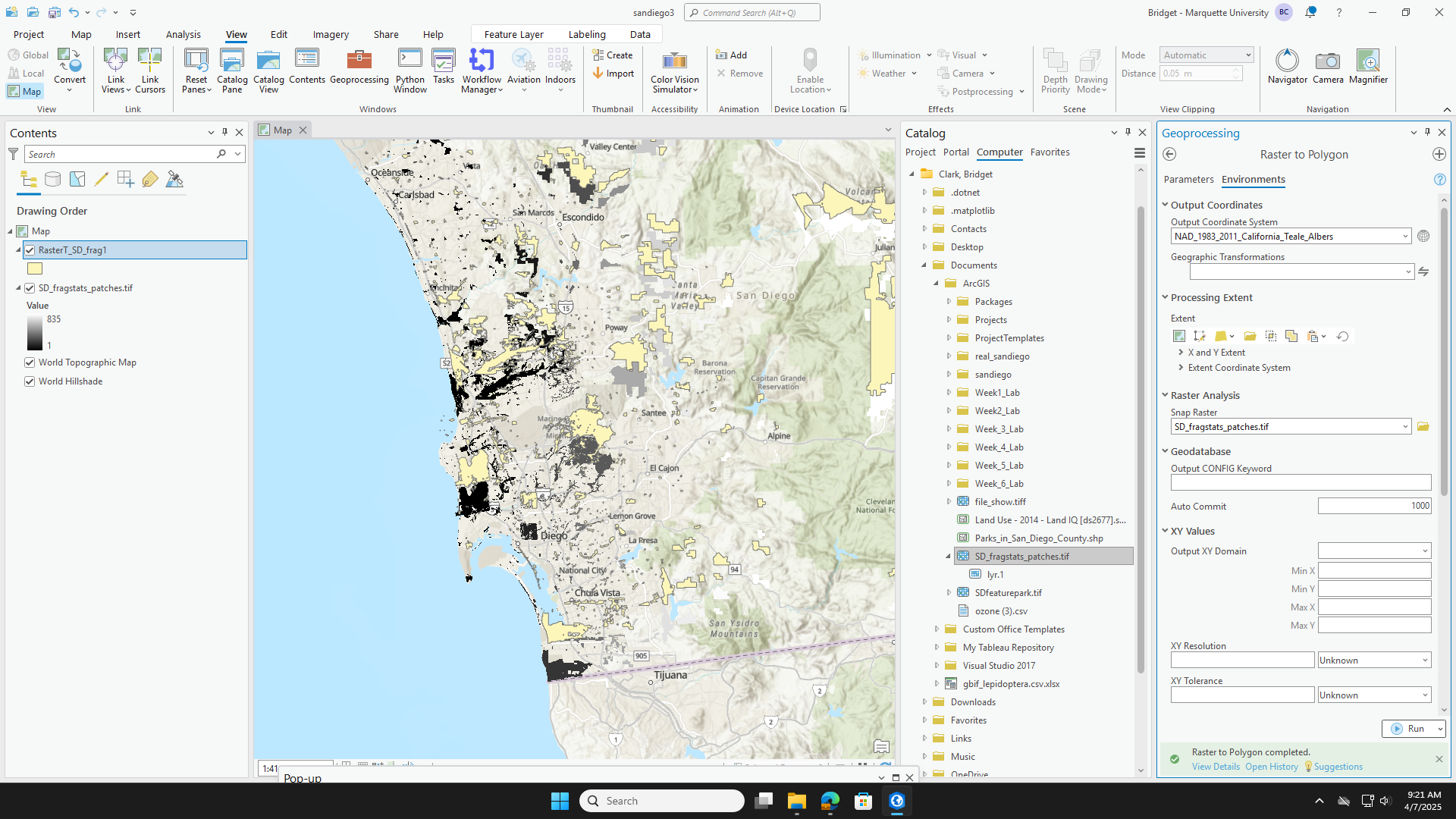
Task: Expand the Downloads folder in Catalog
Action: pyautogui.click(x=924, y=701)
